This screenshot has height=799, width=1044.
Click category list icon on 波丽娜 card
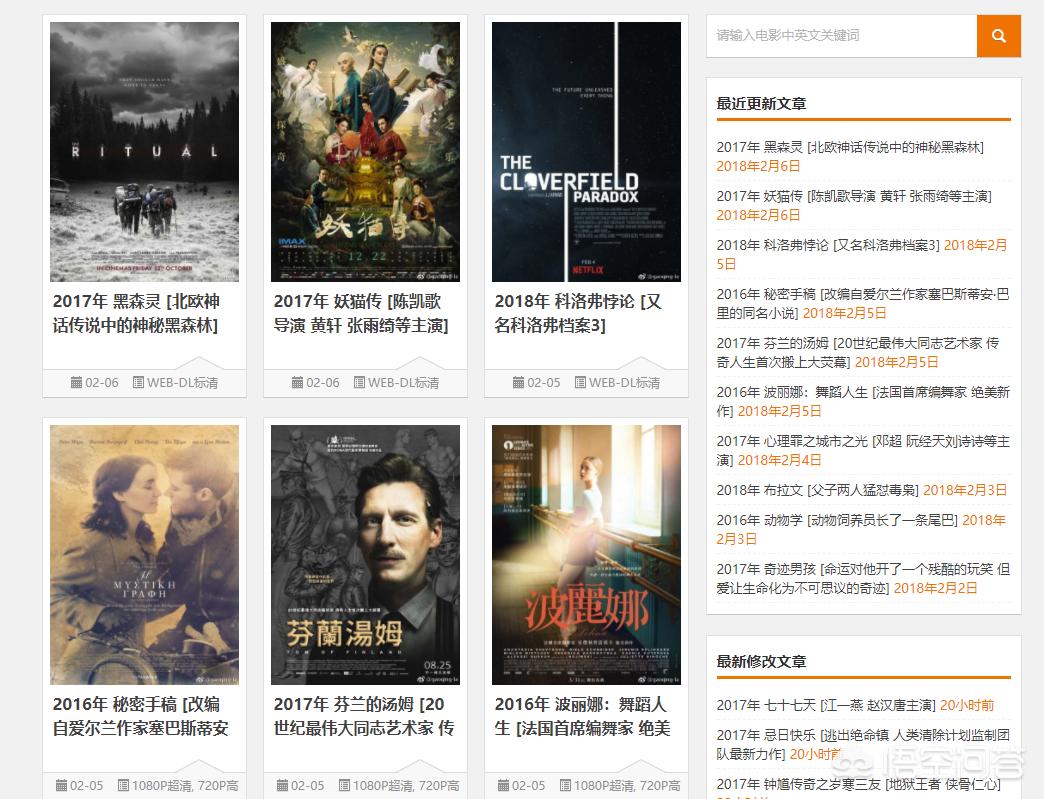(565, 785)
